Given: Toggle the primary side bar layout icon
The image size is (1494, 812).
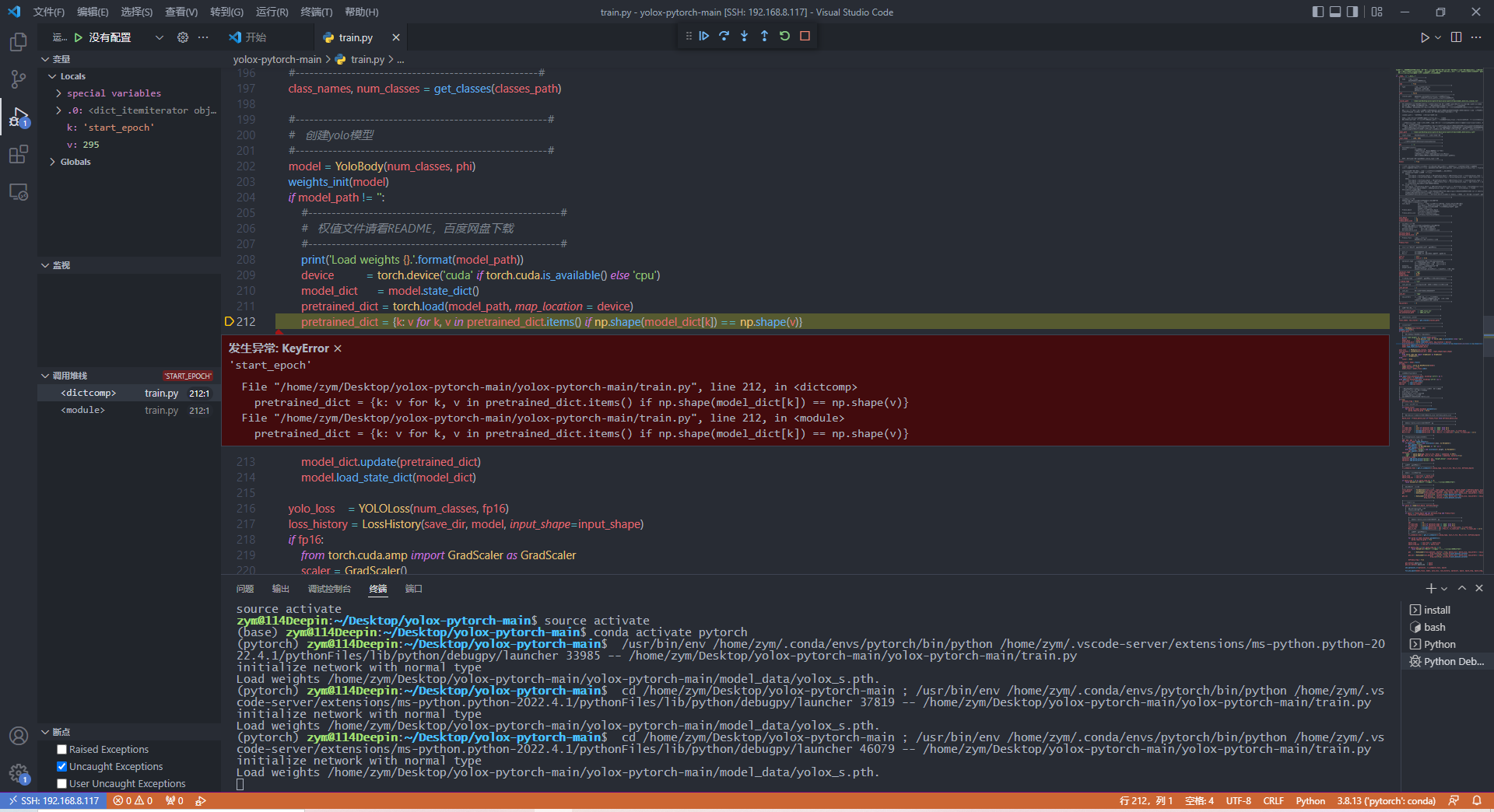Looking at the screenshot, I should [1318, 12].
